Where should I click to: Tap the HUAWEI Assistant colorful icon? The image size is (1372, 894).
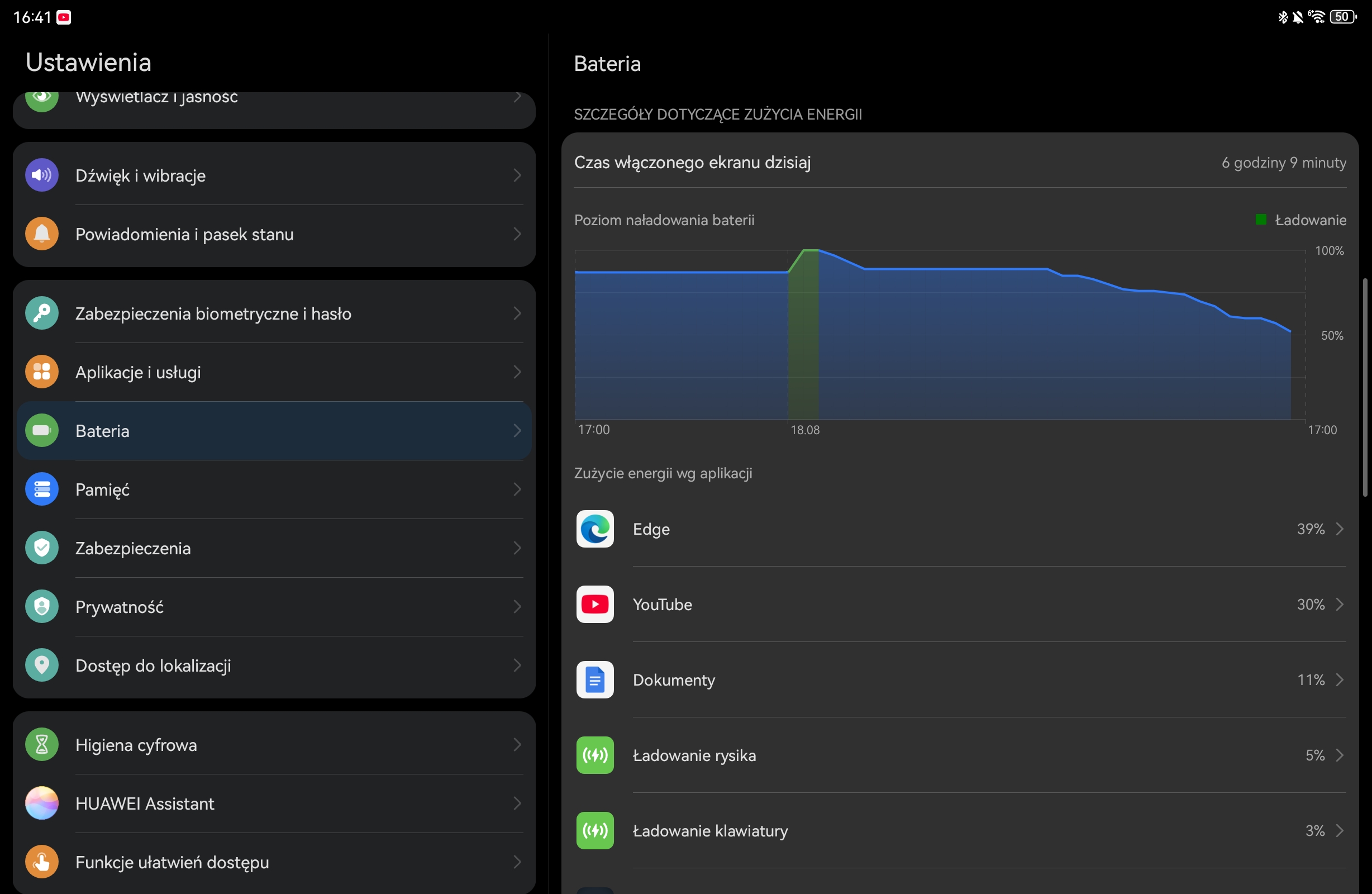(41, 803)
